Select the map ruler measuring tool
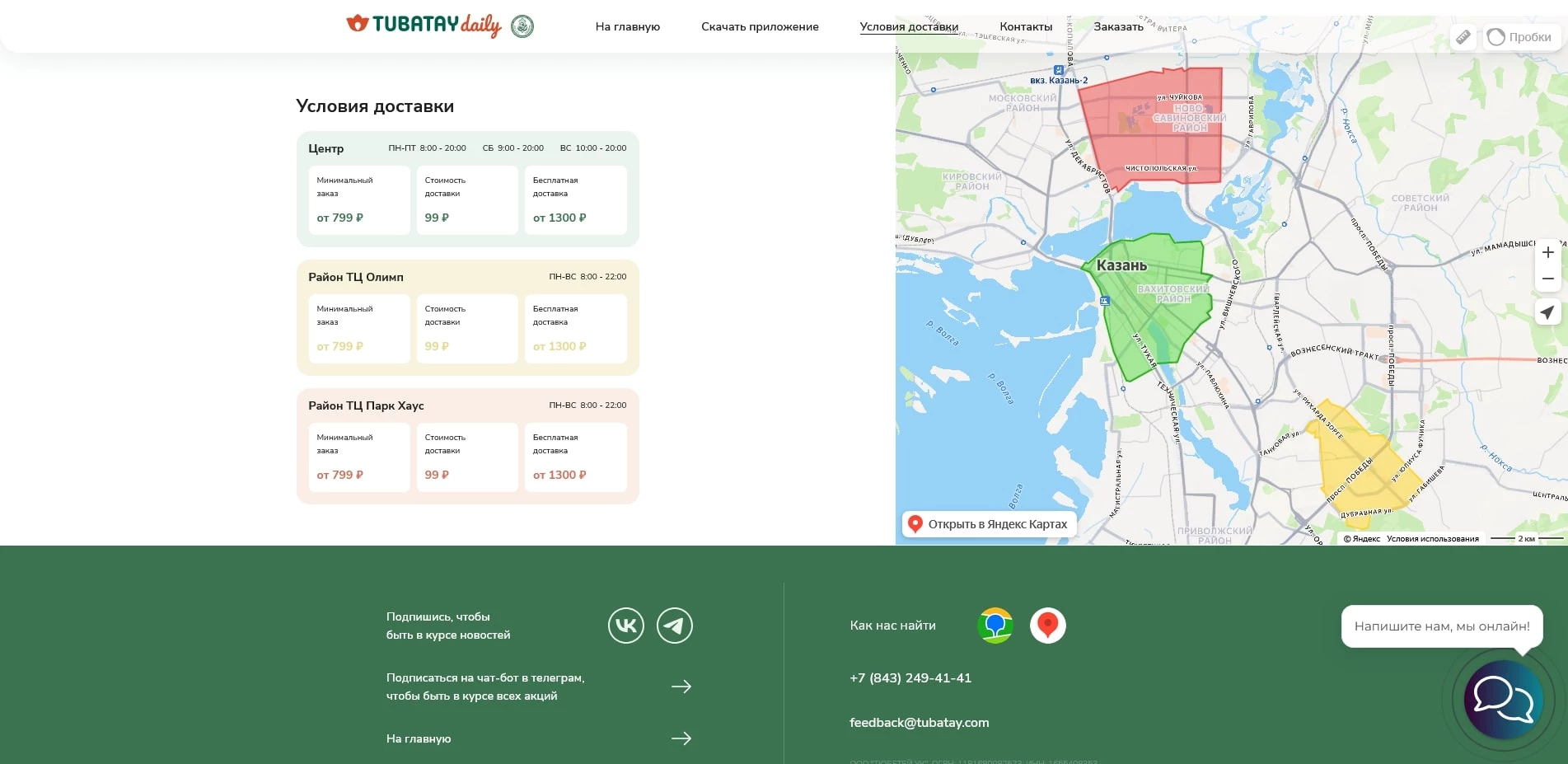The image size is (1568, 764). [x=1463, y=37]
